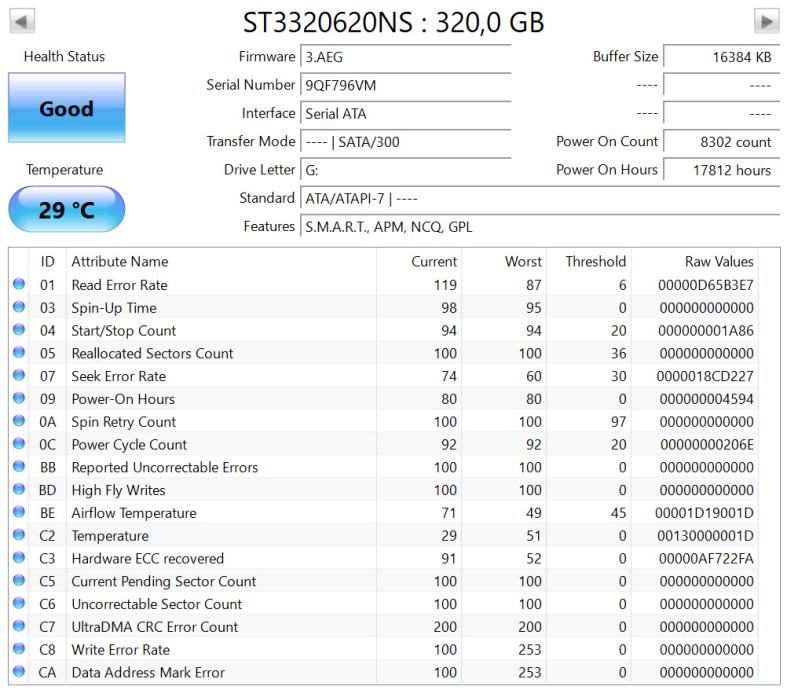Click the Interface field showing Serial ATA
Screen dimensions: 787x690
coord(406,113)
